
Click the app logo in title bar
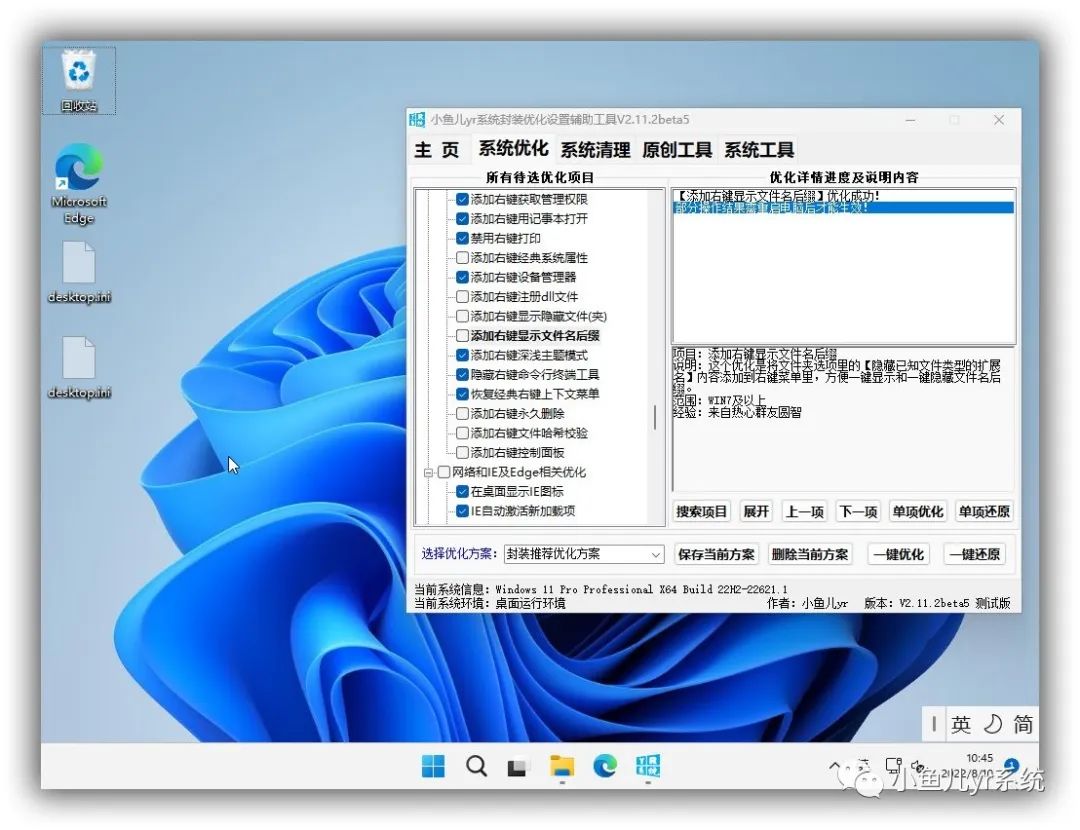tap(417, 119)
